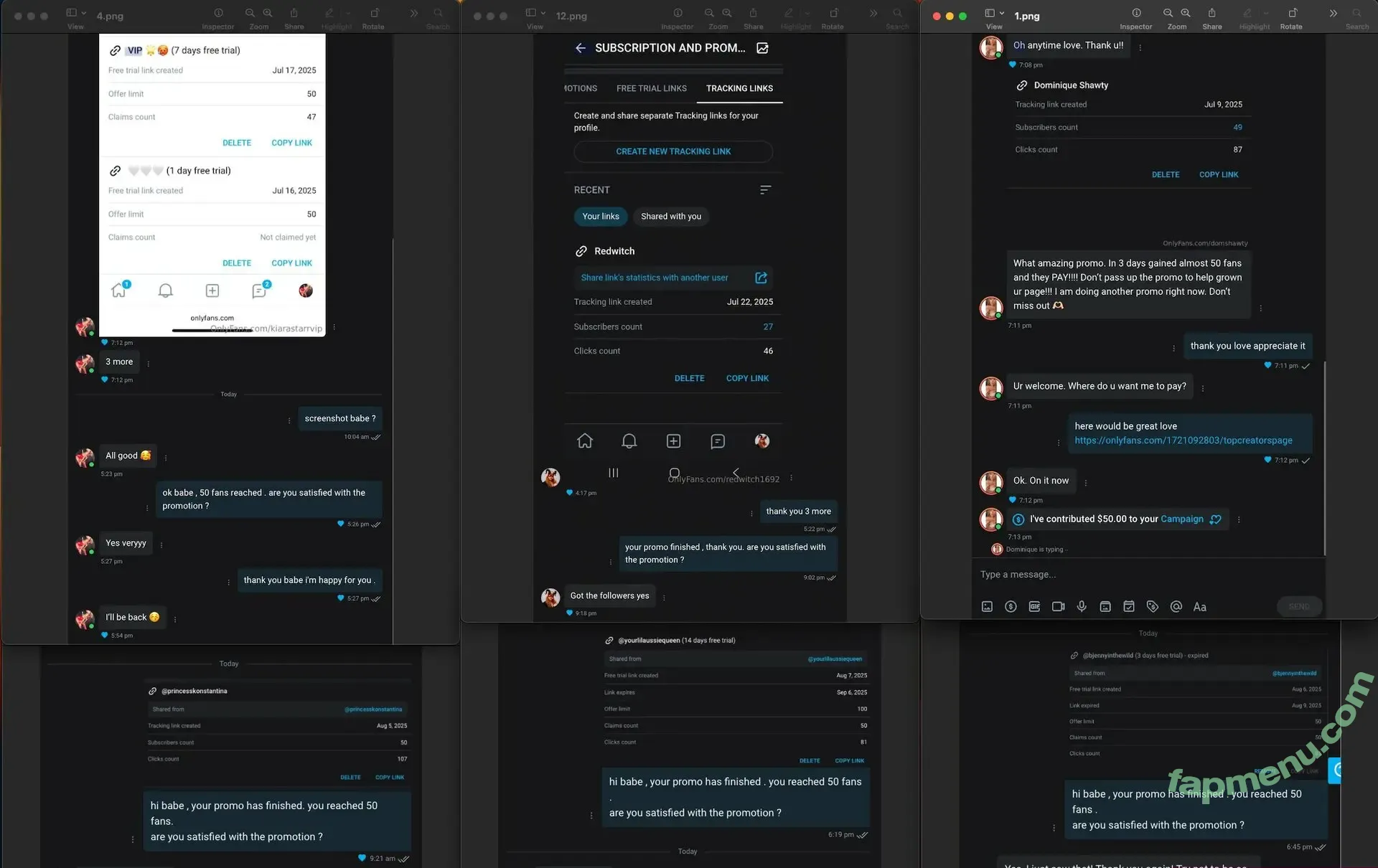This screenshot has height=868, width=1378.
Task: Select the "Your links" filter chip
Action: pos(600,216)
